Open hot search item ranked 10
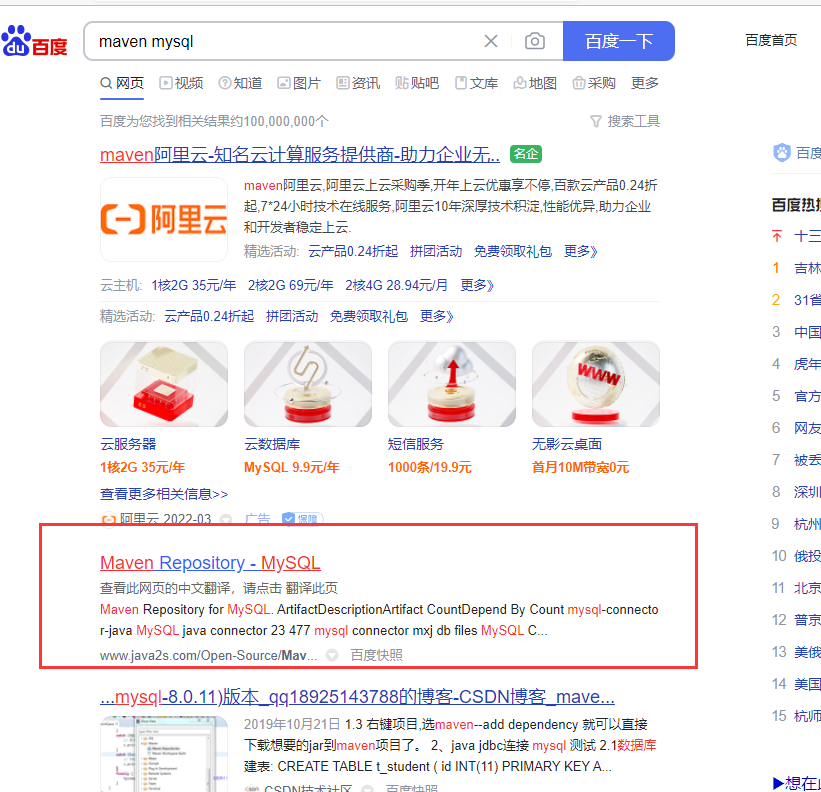The width and height of the screenshot is (821, 792). [807, 556]
